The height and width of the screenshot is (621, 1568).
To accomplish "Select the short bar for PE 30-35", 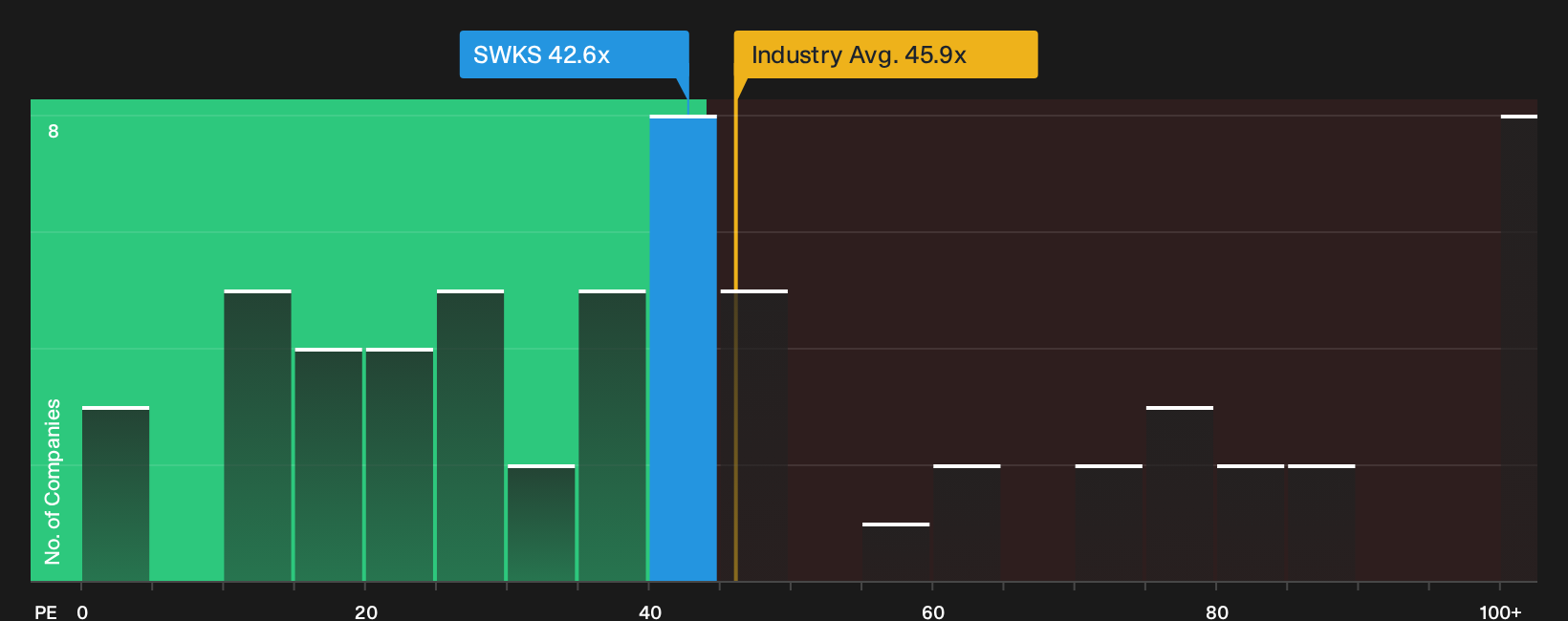I will tap(541, 524).
